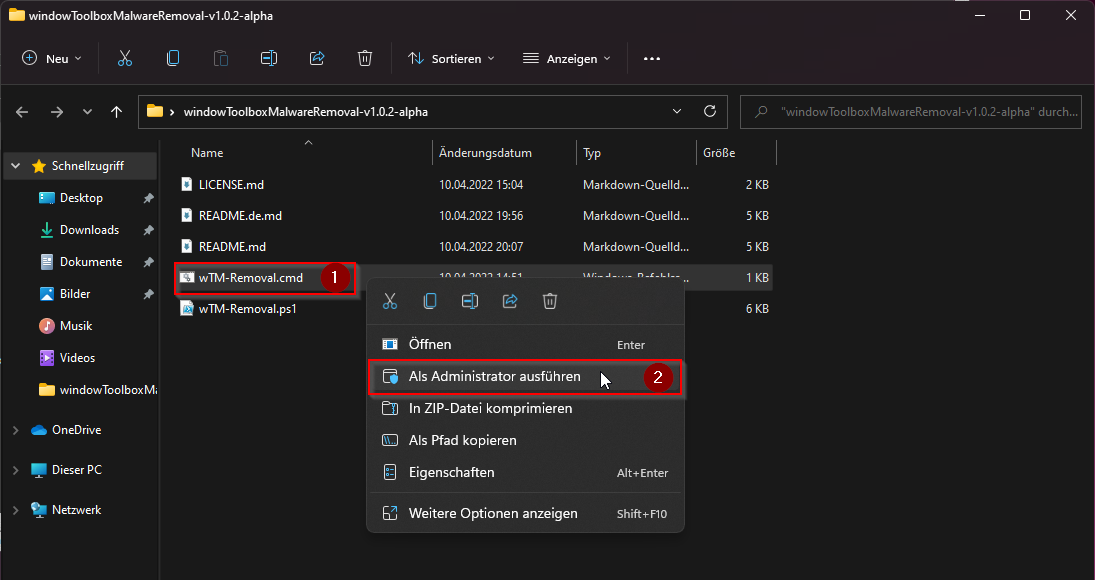The width and height of the screenshot is (1095, 580).
Task: Click the LICENSE.md file icon
Action: pyautogui.click(x=186, y=184)
